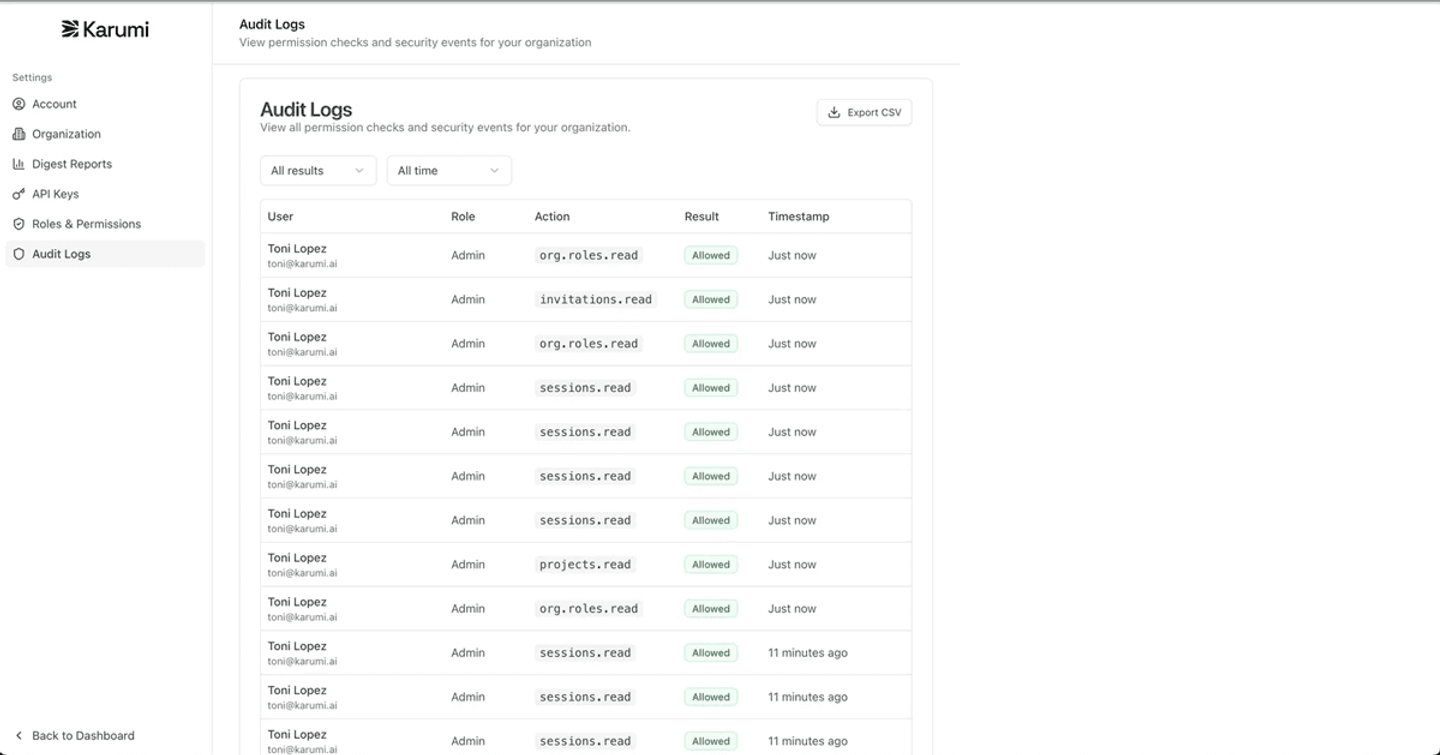Export the audit logs as CSV

(864, 112)
